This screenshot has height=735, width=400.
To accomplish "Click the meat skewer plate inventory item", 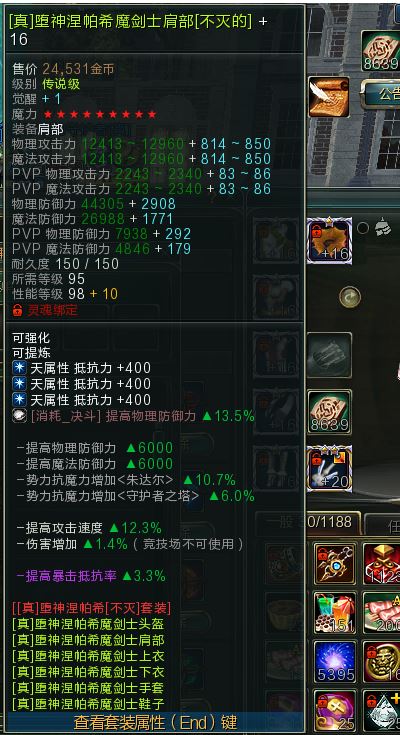I will (x=382, y=612).
